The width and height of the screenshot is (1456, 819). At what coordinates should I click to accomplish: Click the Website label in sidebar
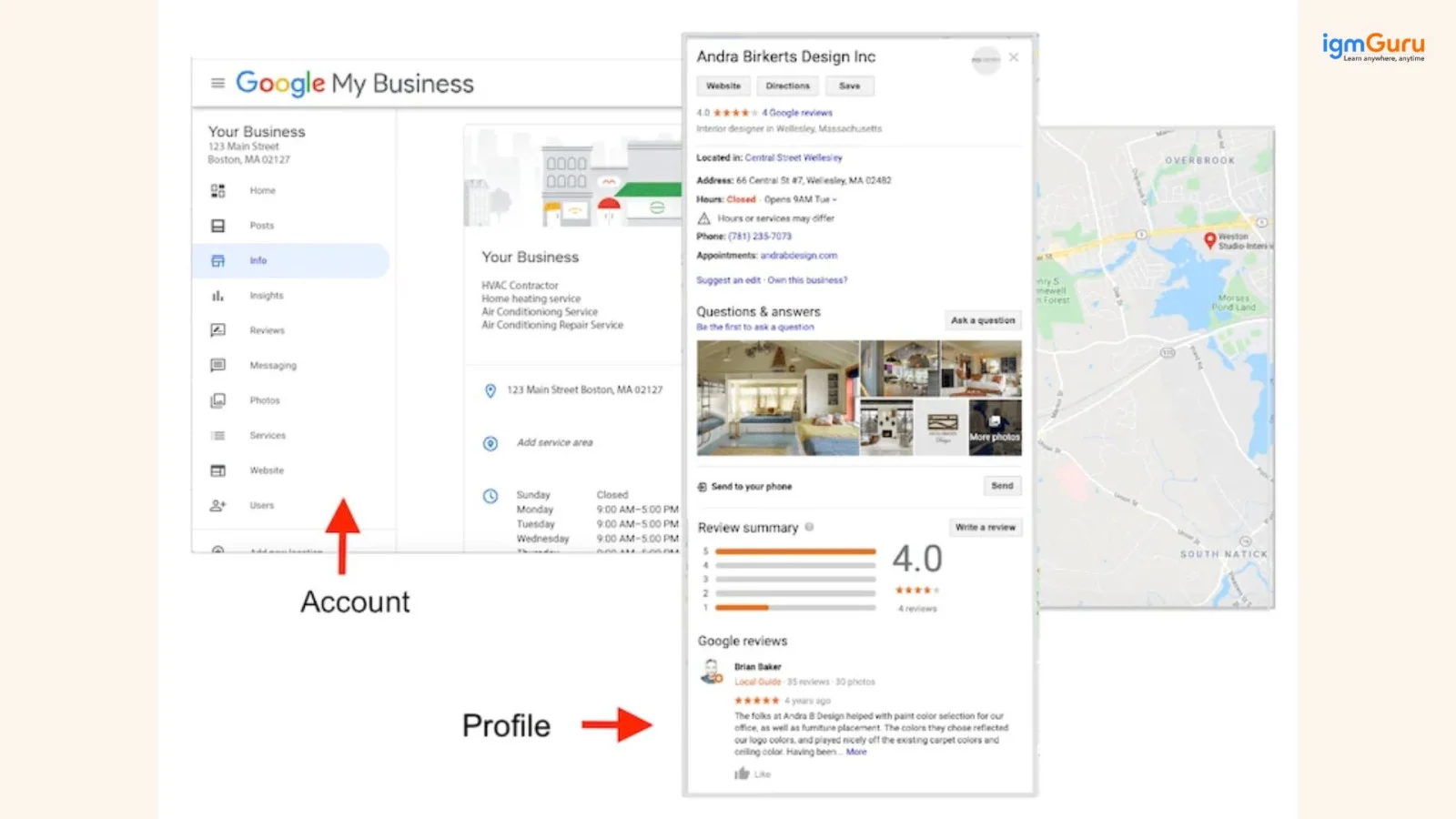(267, 470)
